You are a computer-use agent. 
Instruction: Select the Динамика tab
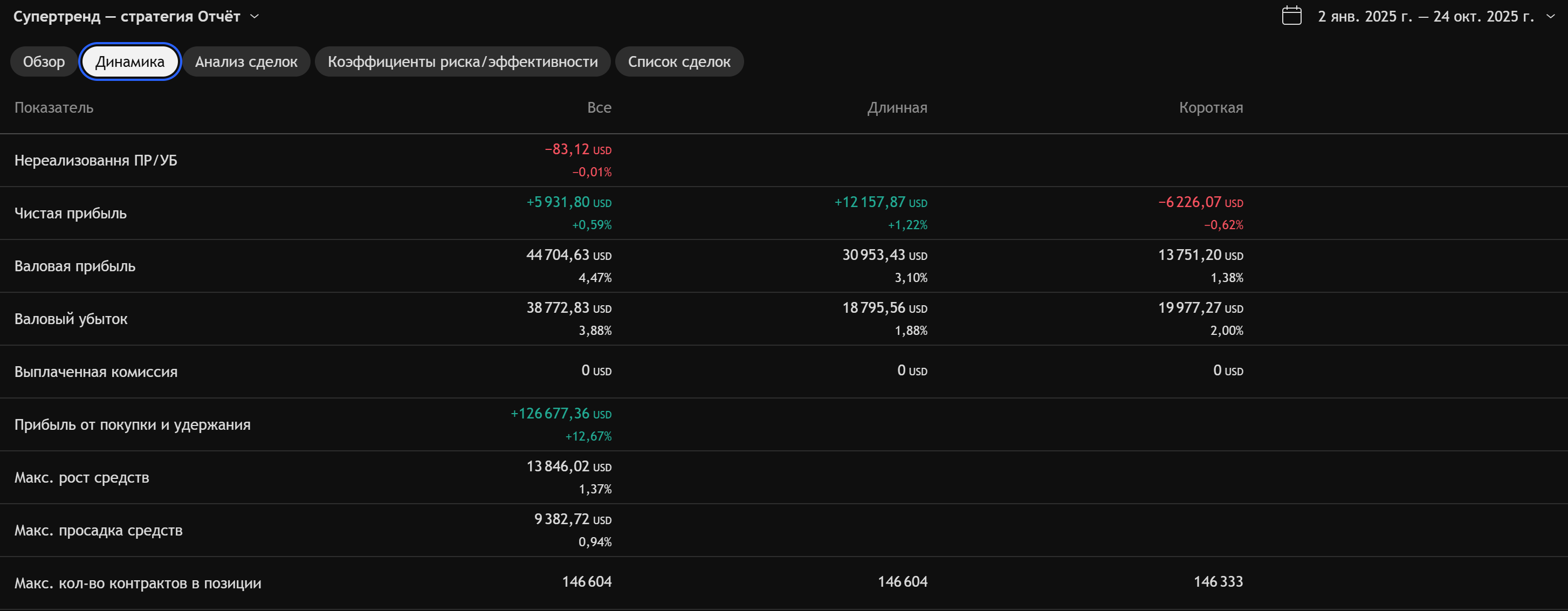[x=129, y=61]
